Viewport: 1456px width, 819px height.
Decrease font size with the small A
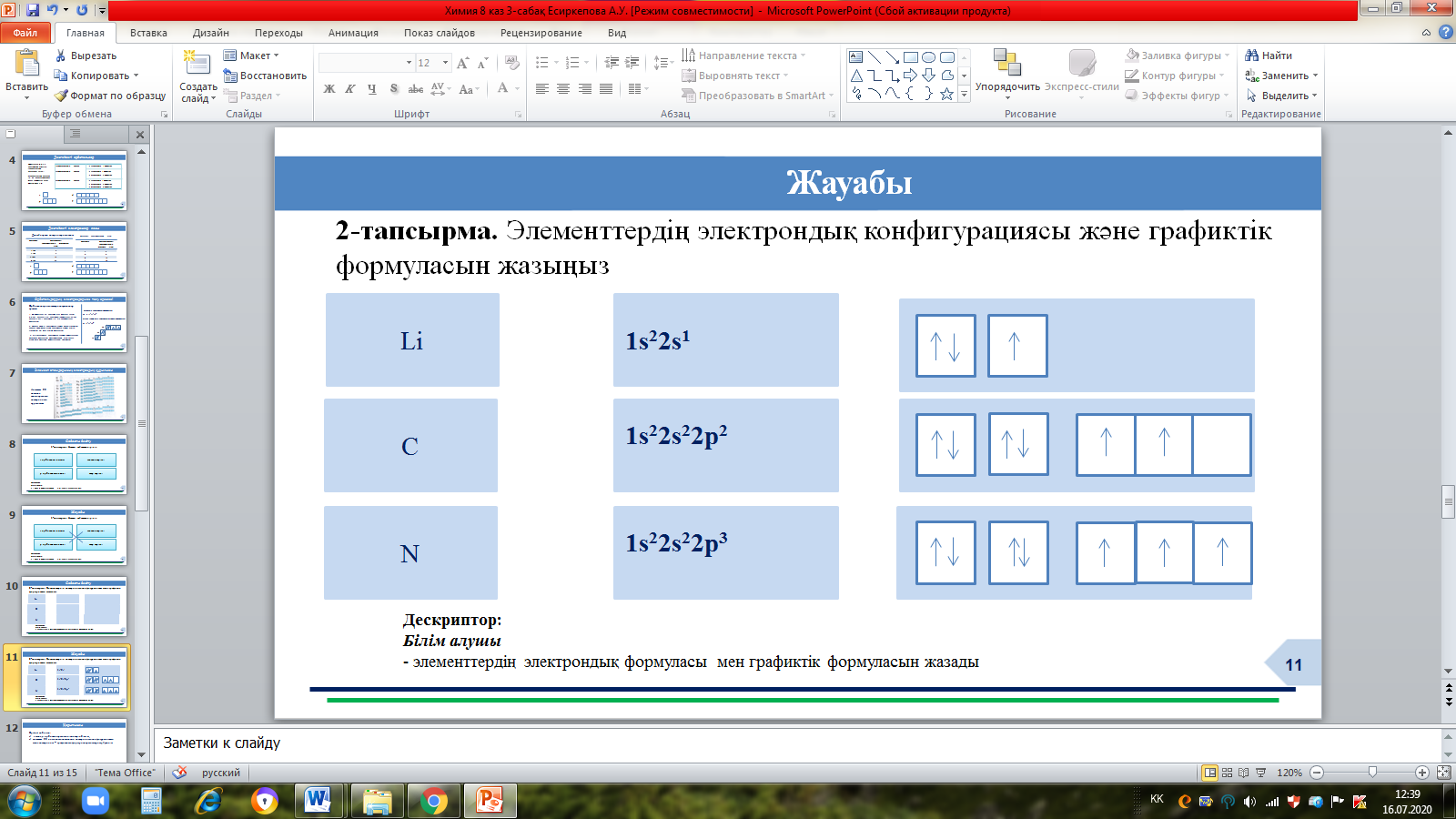(x=481, y=63)
